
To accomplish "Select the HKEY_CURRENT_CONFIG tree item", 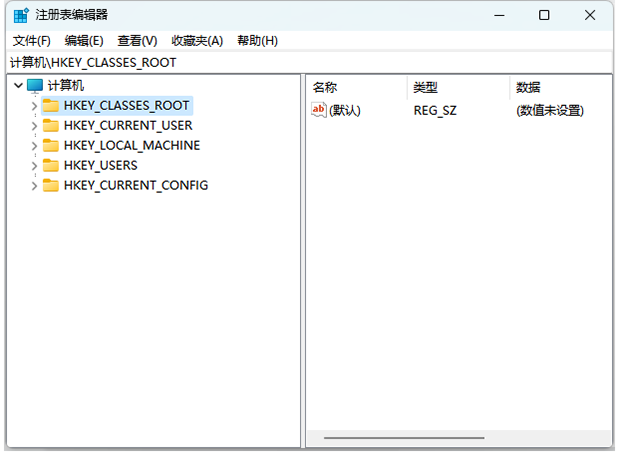I will pos(135,186).
